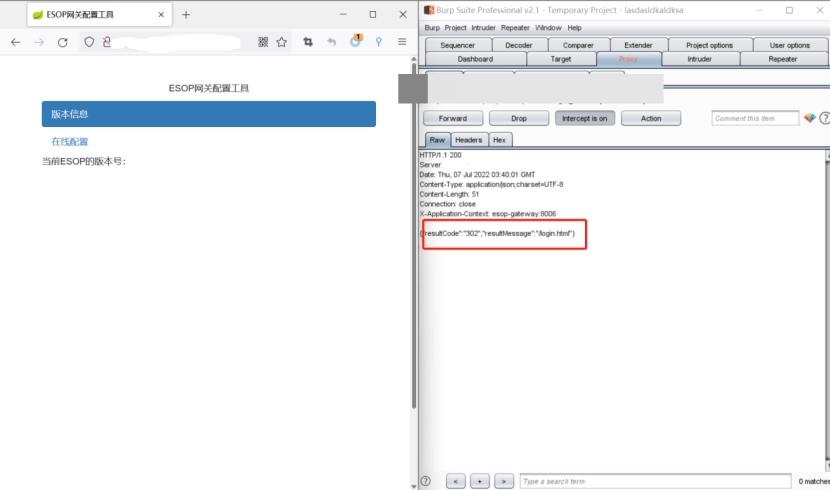Go to previous search match
Screen dimensions: 830x490
[456, 481]
